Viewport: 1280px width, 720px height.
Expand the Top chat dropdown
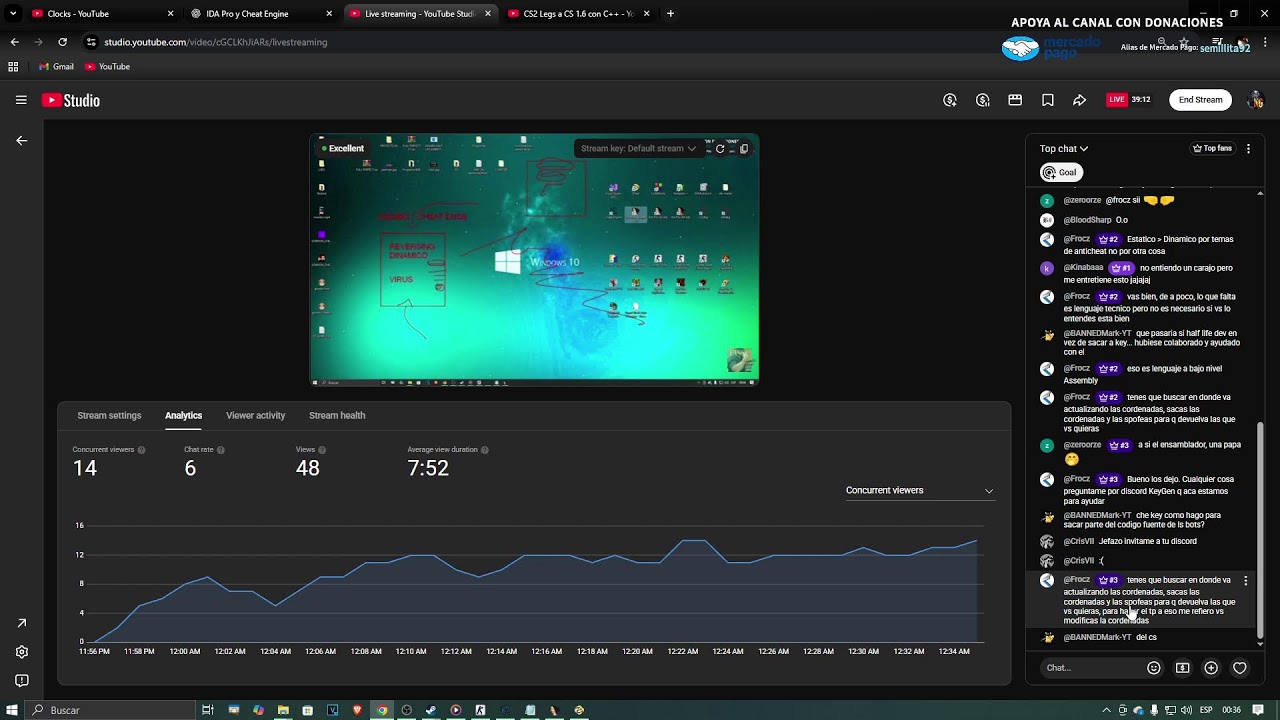(1064, 149)
